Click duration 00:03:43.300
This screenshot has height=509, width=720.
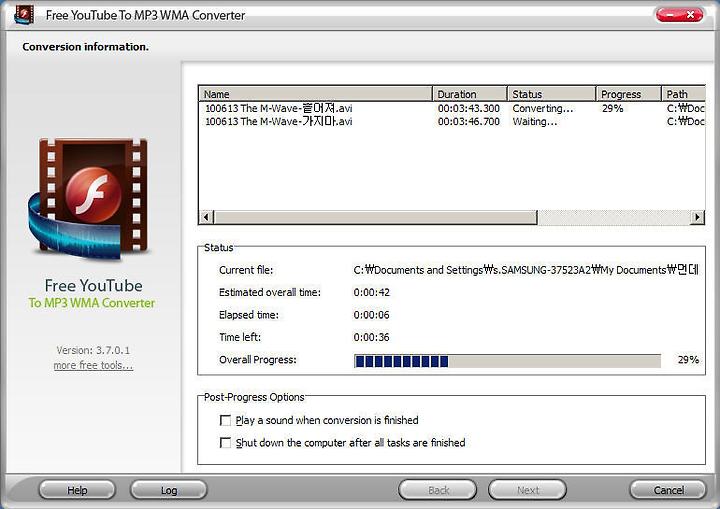(x=468, y=108)
